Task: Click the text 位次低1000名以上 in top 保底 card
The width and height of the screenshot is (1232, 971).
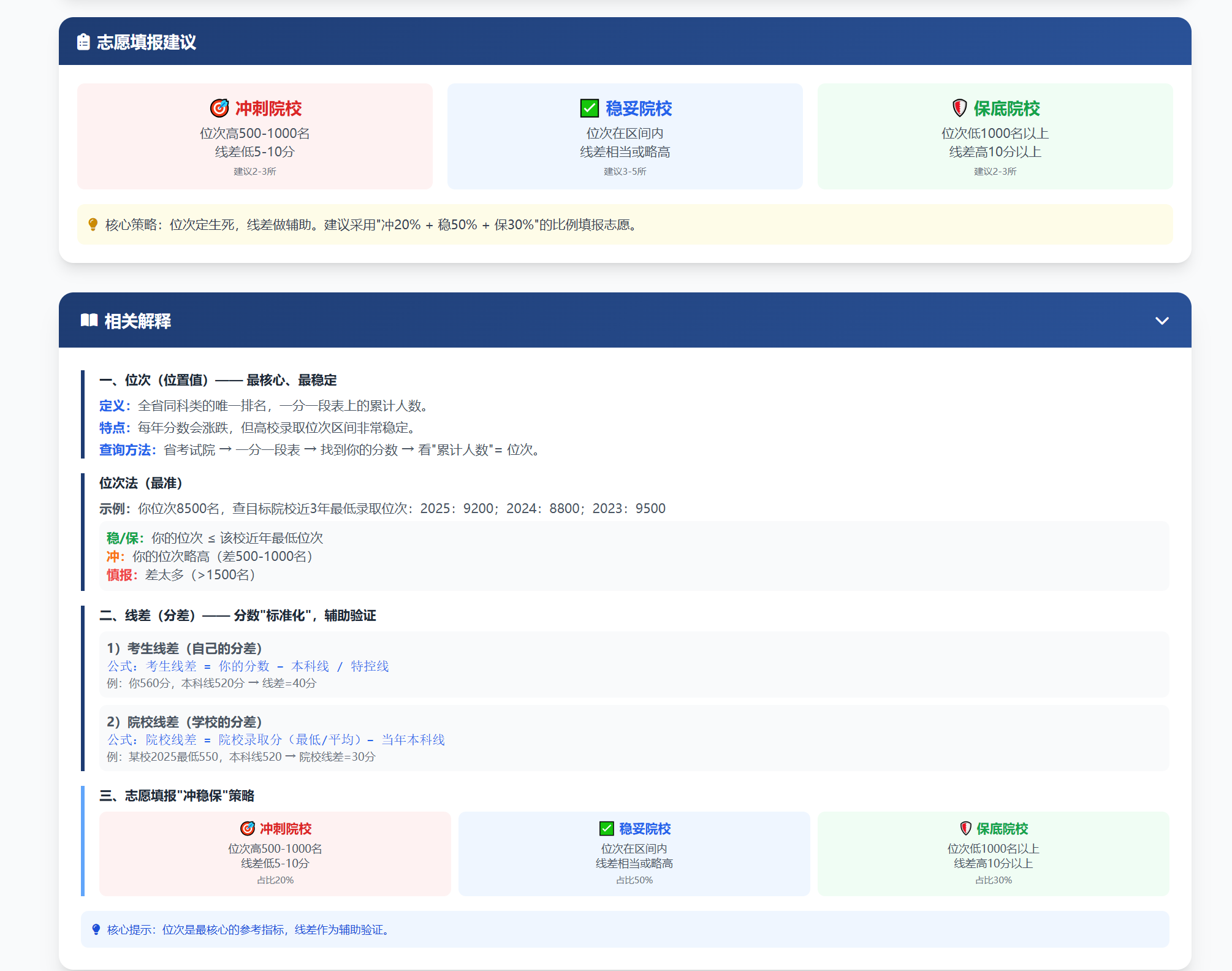Action: pos(995,133)
